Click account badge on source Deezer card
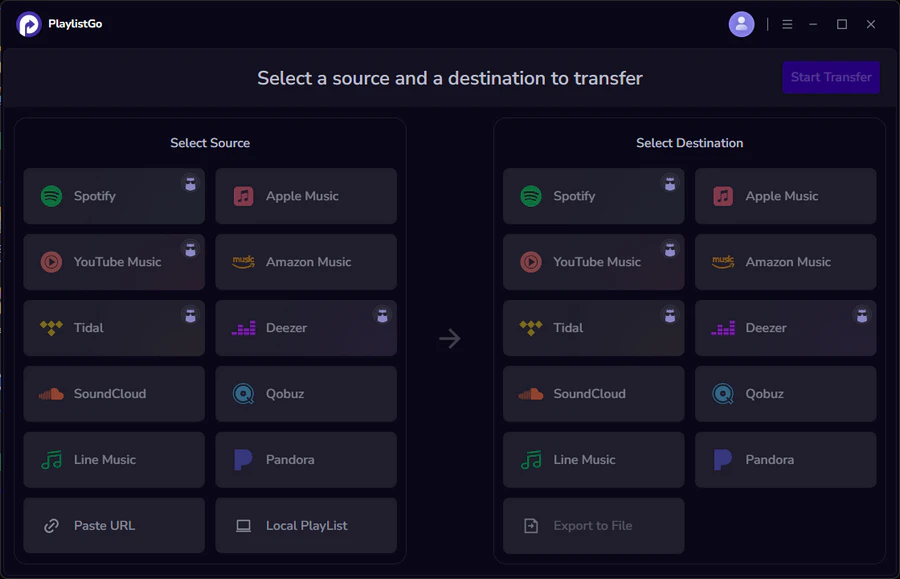Viewport: 900px width, 579px height. pyautogui.click(x=382, y=315)
